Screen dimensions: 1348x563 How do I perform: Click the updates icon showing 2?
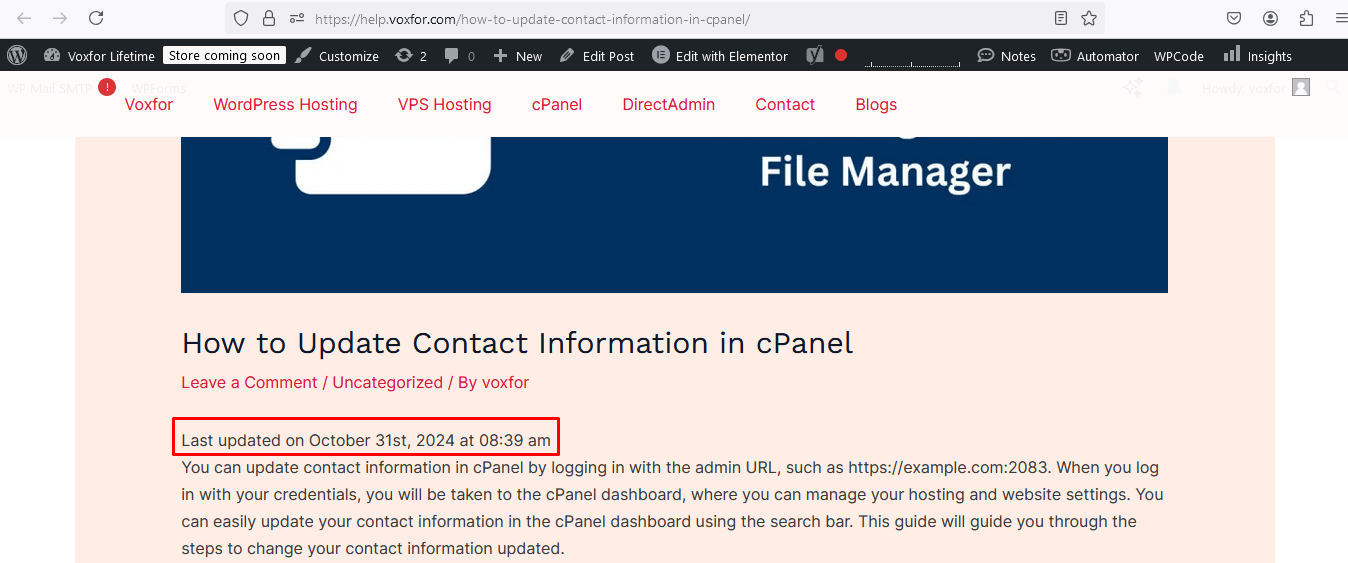coord(411,56)
